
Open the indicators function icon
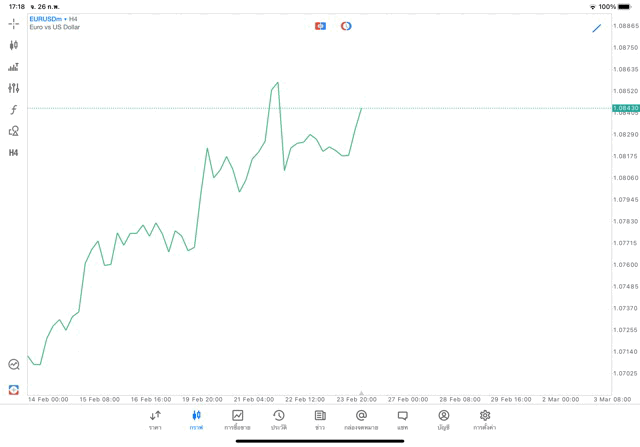[13, 110]
